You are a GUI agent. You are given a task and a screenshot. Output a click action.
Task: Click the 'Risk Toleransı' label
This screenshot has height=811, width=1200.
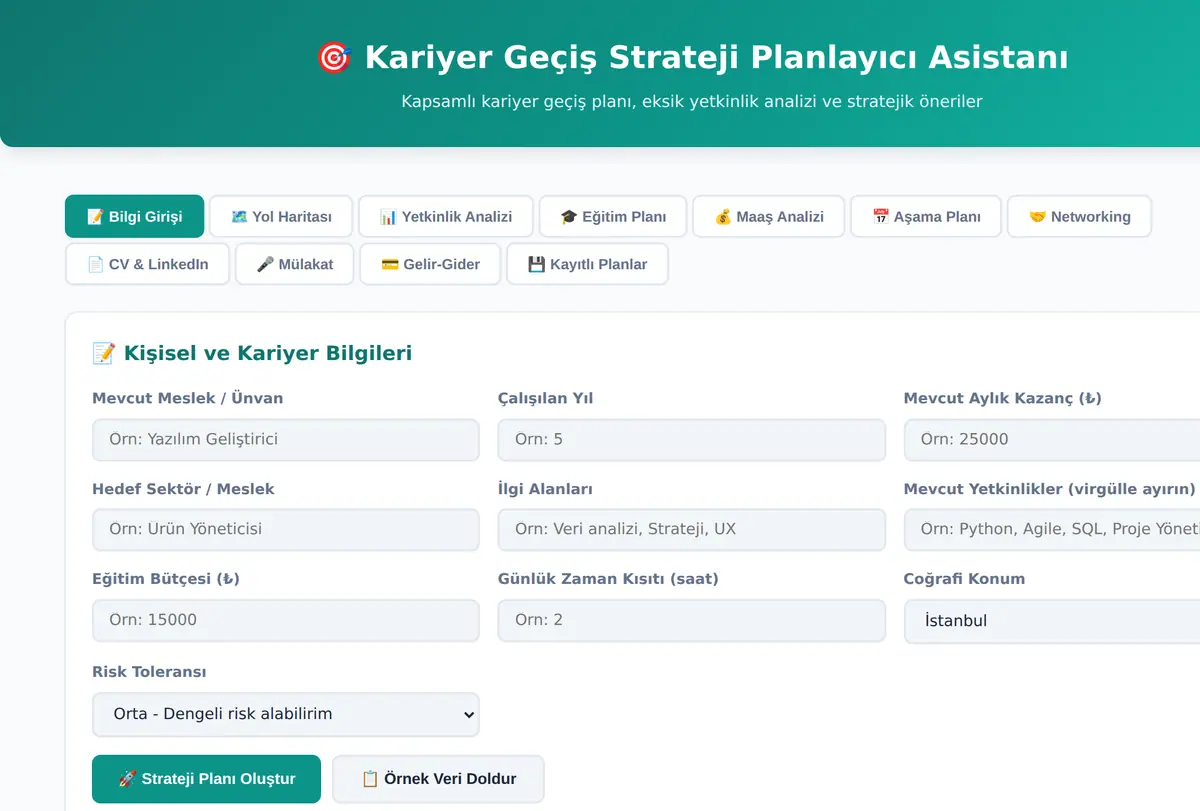click(x=149, y=672)
